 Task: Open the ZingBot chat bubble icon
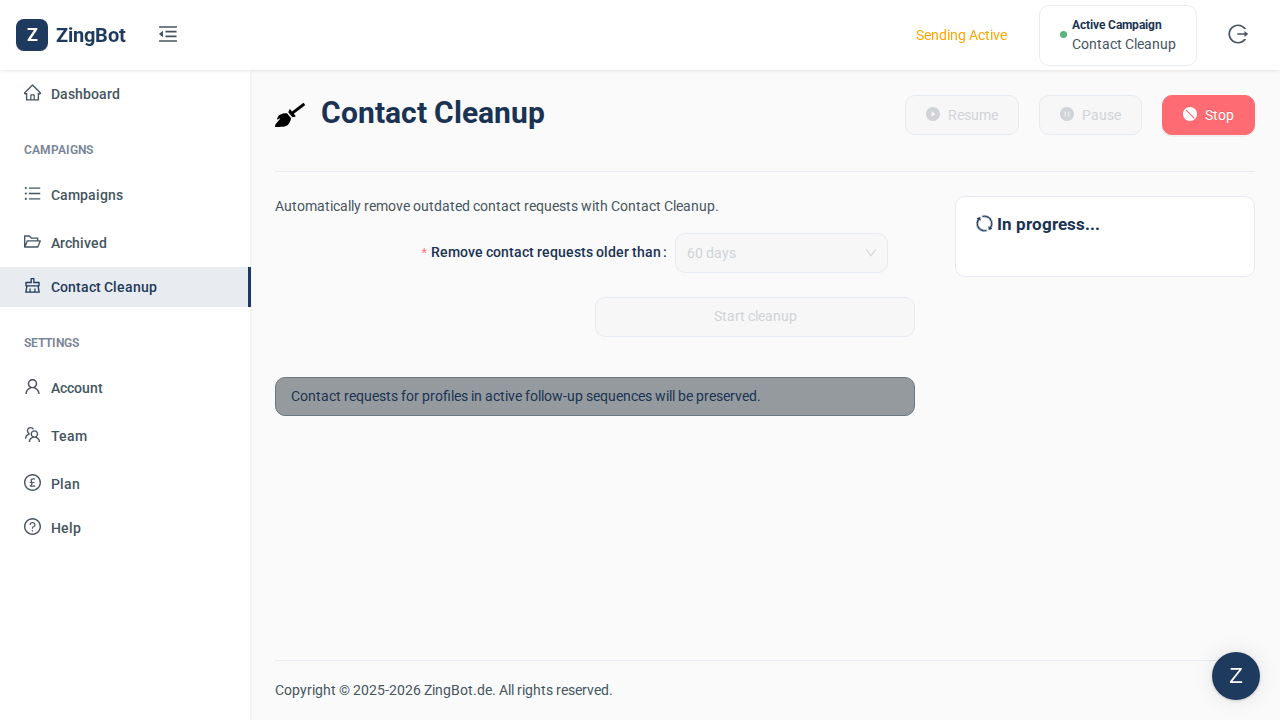click(1236, 676)
